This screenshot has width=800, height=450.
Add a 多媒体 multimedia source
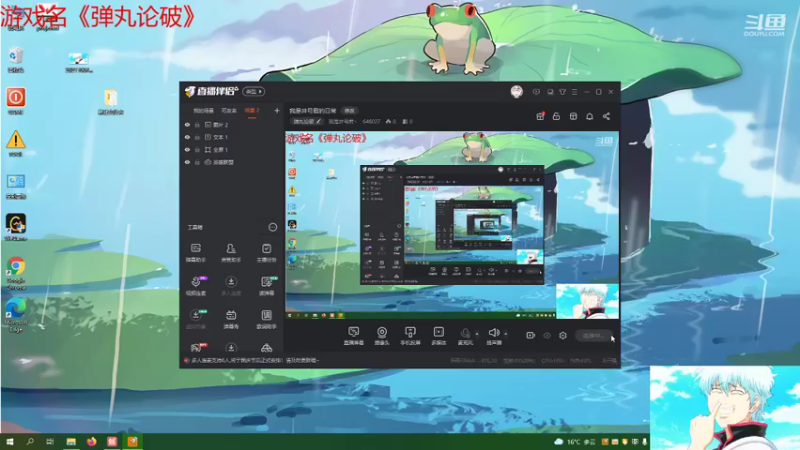tap(438, 336)
